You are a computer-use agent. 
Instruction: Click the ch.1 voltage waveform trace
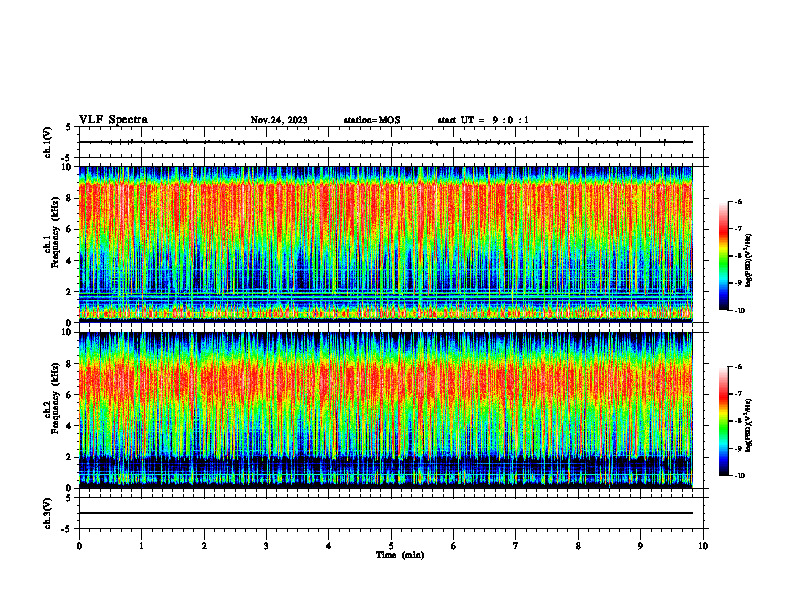(386, 142)
